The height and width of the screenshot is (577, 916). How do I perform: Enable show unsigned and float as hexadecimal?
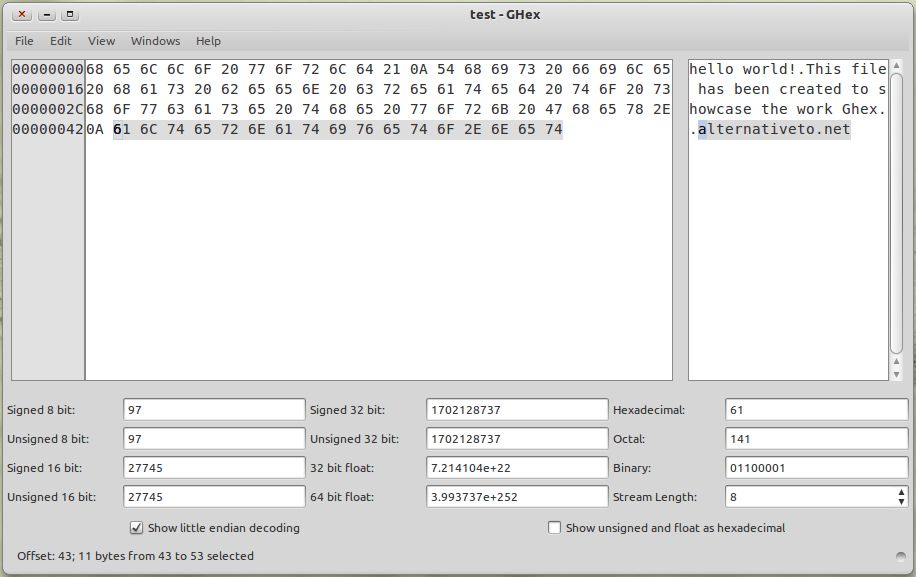554,528
